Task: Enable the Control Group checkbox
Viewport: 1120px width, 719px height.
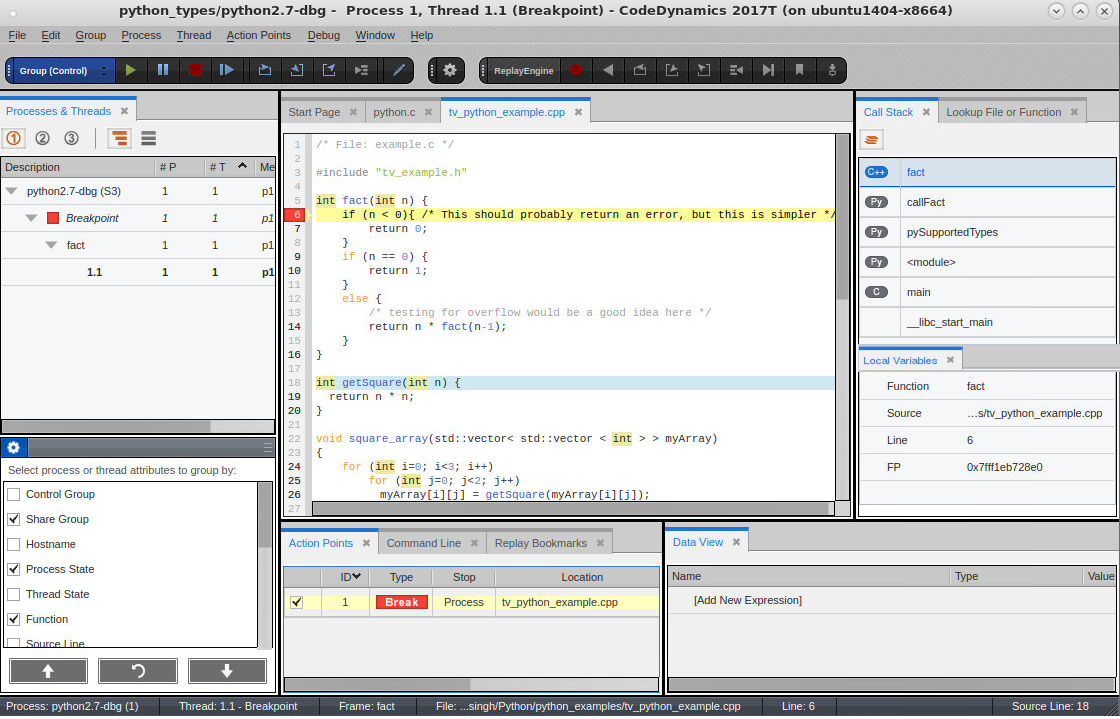Action: [14, 494]
